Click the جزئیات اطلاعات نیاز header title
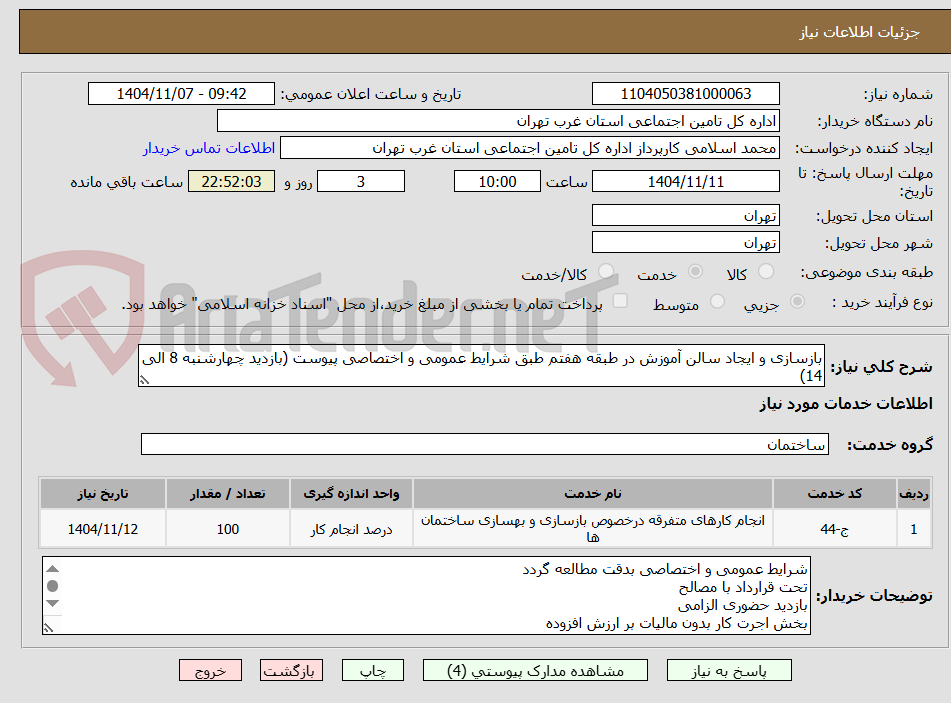Screen dimensions: 951x703 (x=859, y=32)
